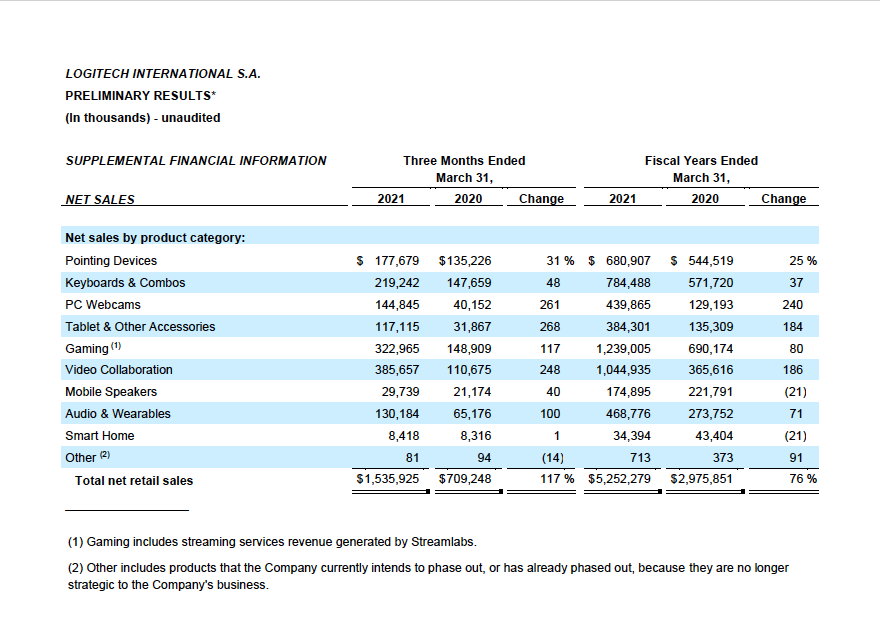Click '(In thousands) - unaudited' text
This screenshot has height=633, width=880.
(143, 118)
